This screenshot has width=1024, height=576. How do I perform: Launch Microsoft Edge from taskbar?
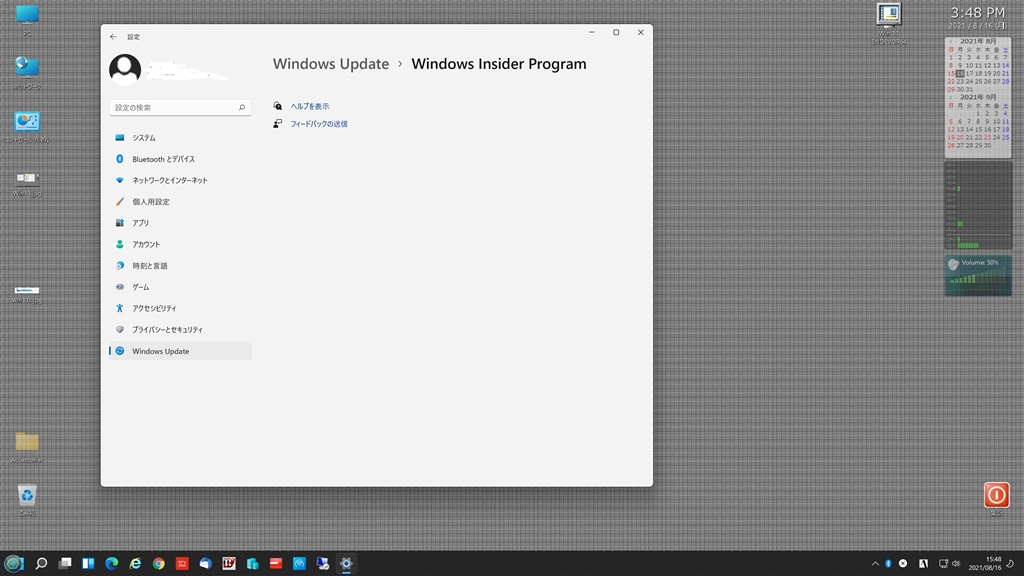[x=112, y=563]
